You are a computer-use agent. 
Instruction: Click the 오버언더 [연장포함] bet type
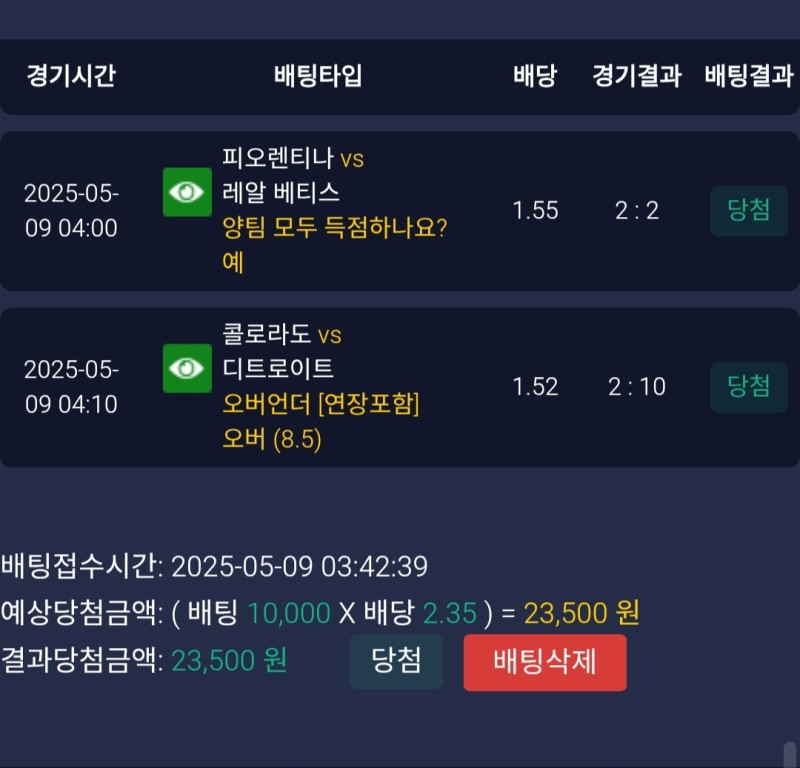pyautogui.click(x=321, y=404)
